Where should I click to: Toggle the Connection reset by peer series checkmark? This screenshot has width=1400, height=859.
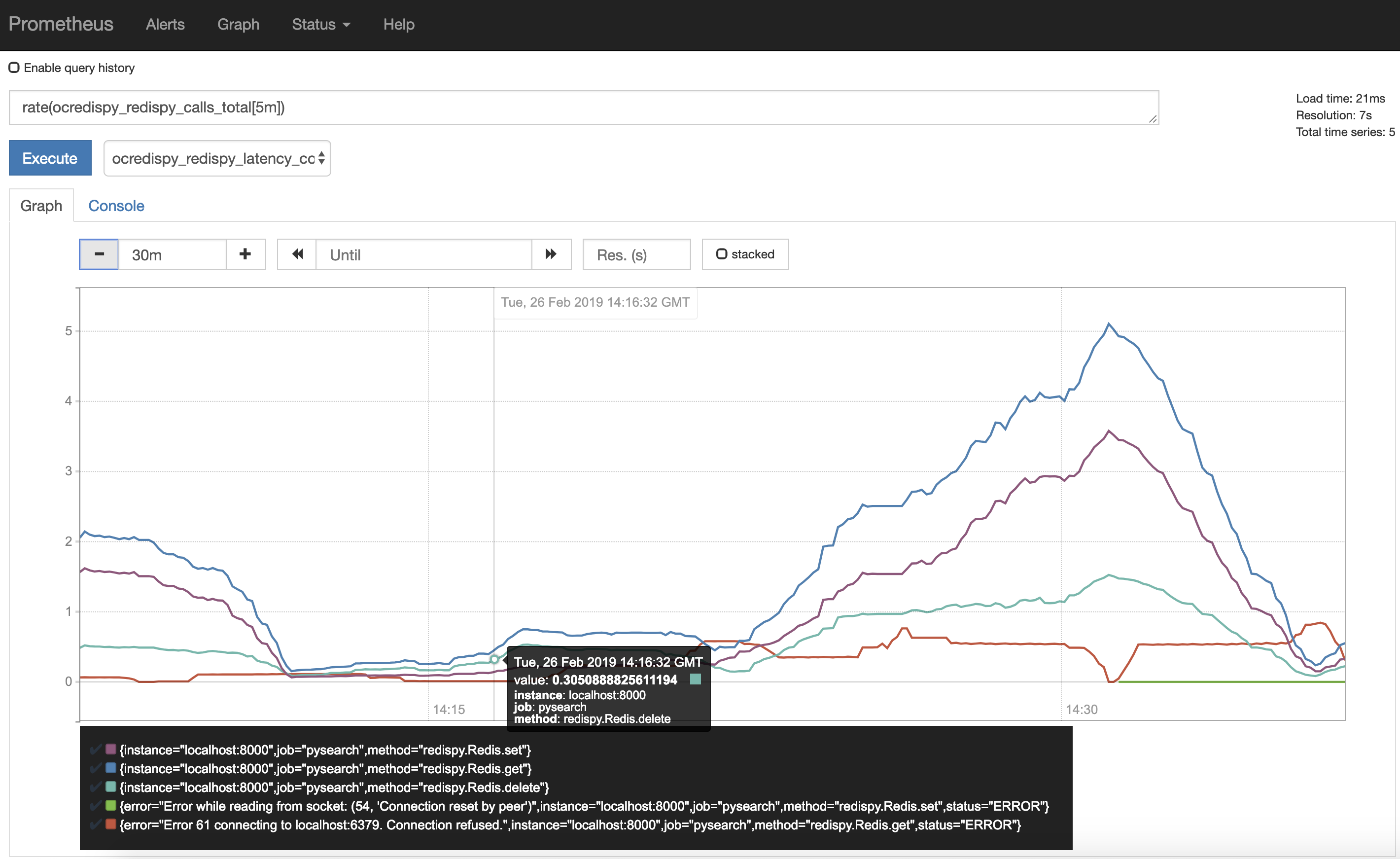(x=96, y=806)
